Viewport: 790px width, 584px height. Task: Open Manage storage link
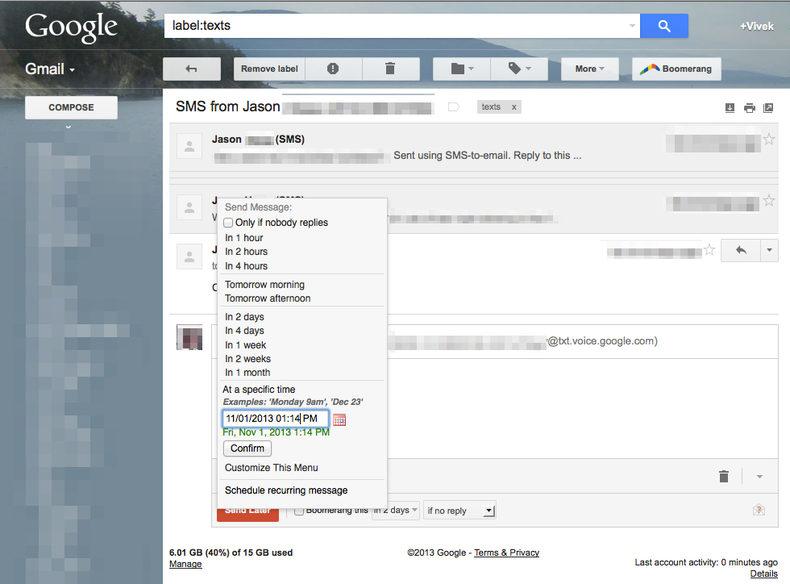185,564
